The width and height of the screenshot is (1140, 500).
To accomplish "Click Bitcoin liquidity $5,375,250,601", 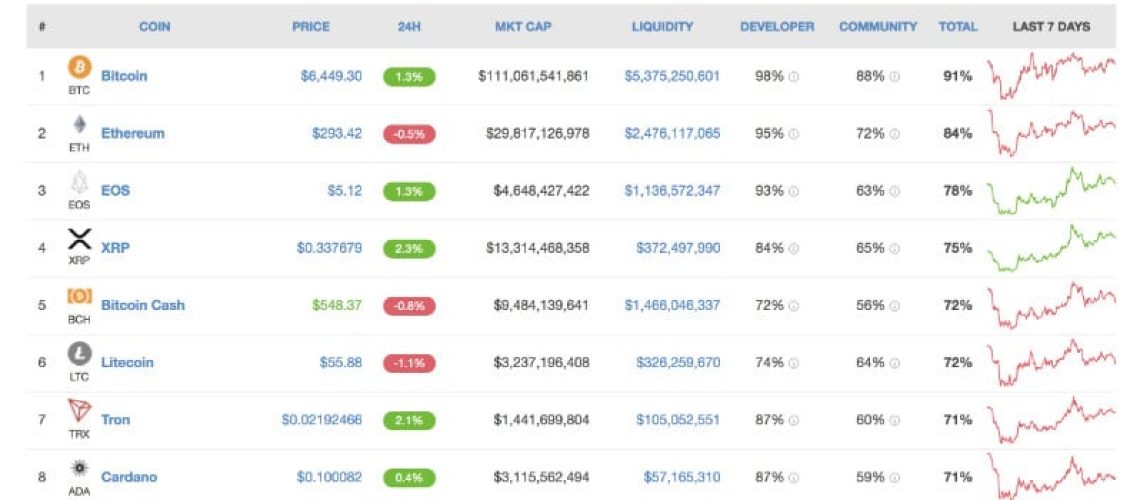I will (x=672, y=76).
